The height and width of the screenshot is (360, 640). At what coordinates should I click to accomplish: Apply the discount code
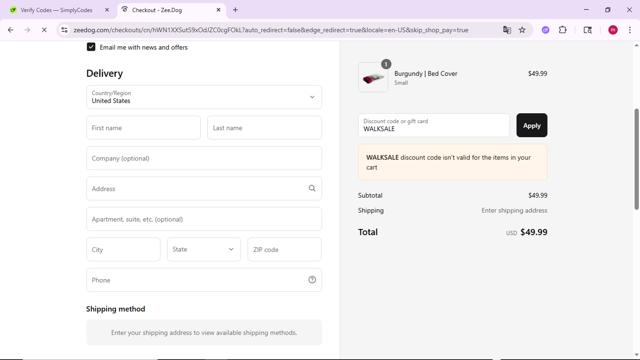point(531,125)
